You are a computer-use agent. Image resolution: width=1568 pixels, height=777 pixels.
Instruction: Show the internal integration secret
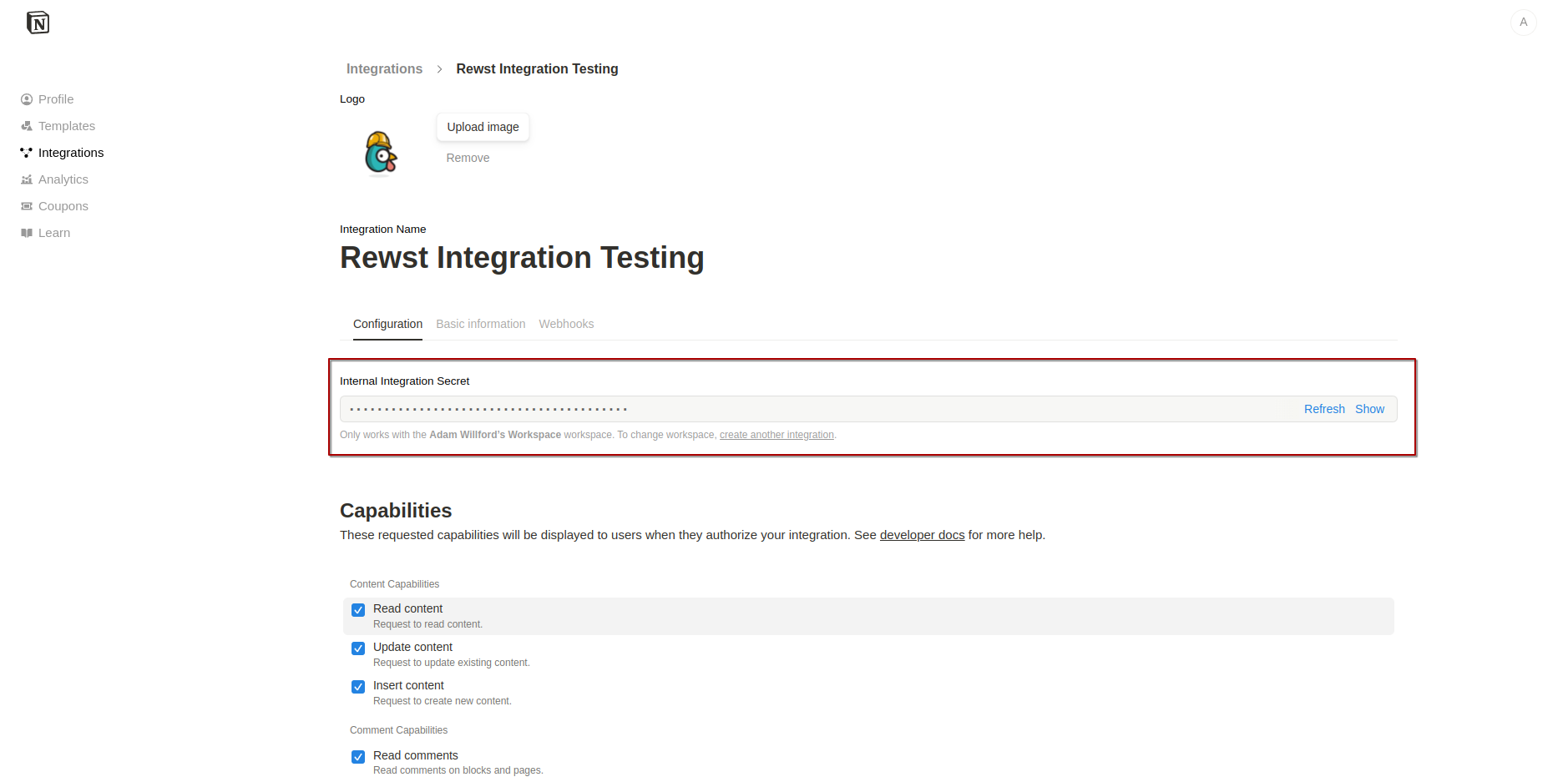[x=1369, y=409]
